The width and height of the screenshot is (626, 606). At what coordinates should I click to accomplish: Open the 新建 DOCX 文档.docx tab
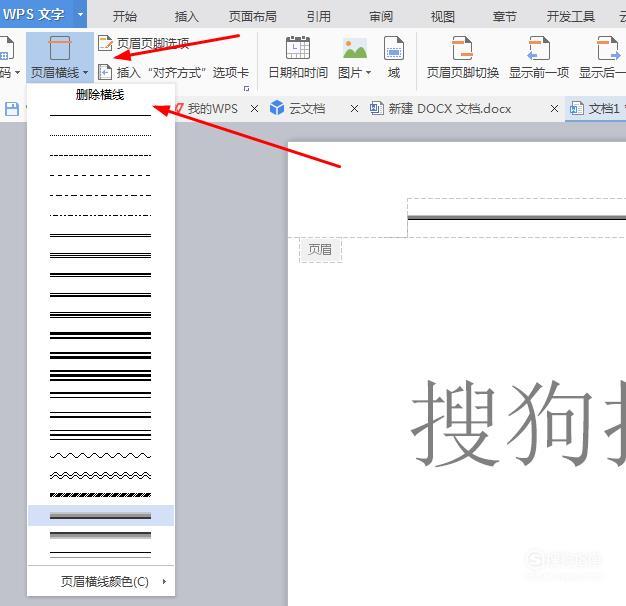450,109
